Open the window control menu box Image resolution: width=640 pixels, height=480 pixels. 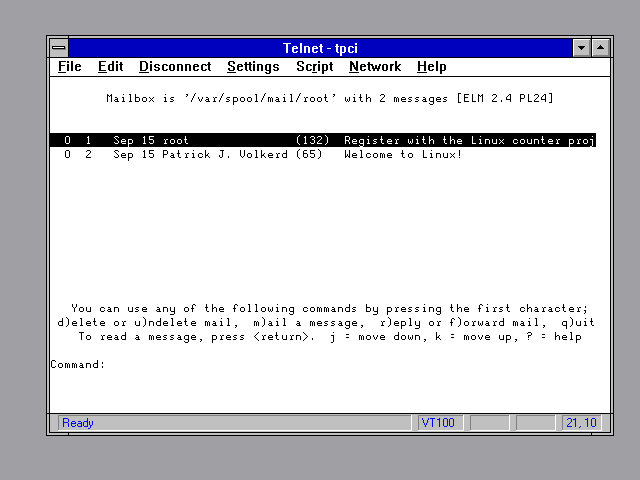(59, 48)
